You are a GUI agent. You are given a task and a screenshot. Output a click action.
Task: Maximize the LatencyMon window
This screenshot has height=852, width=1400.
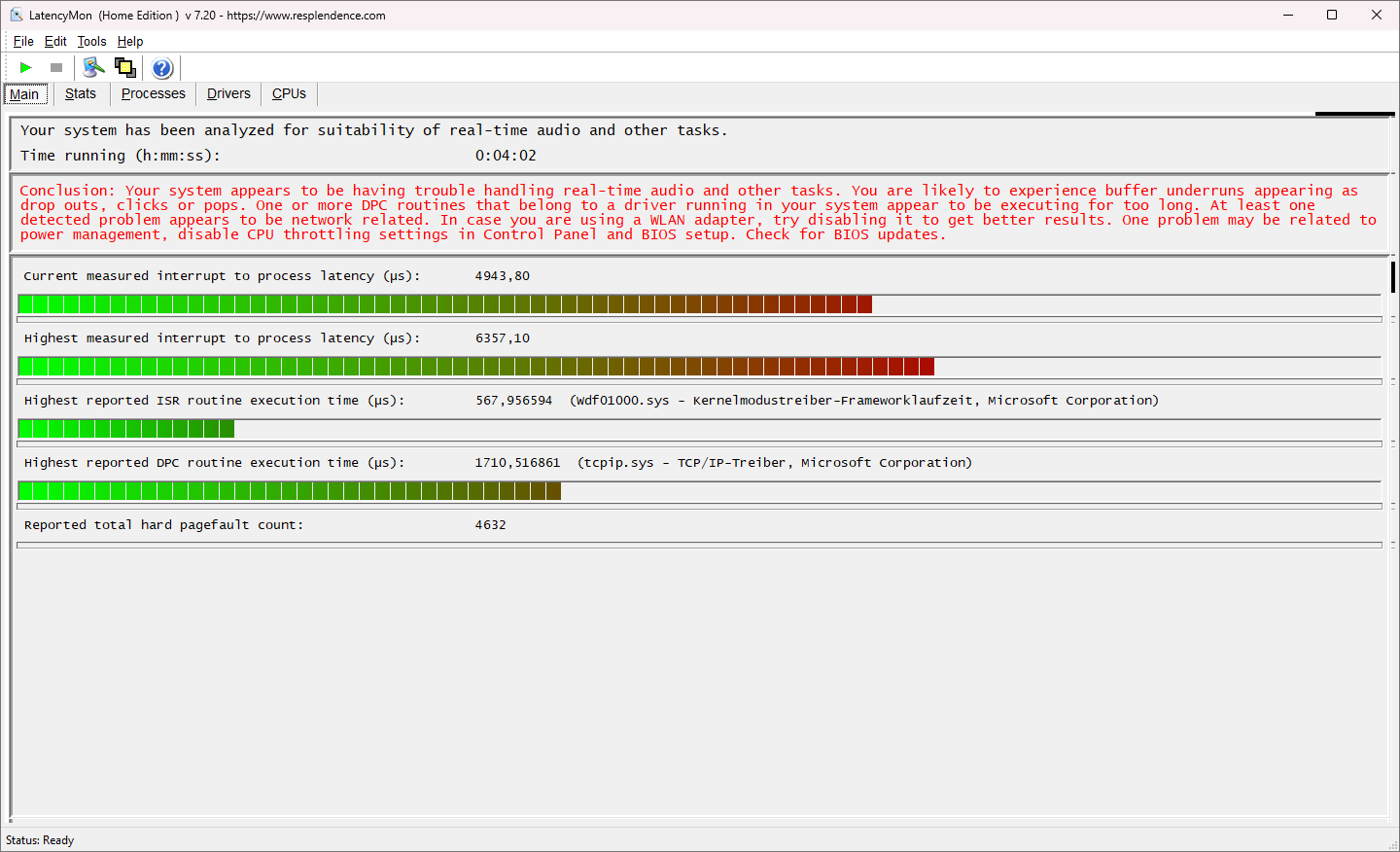point(1332,15)
